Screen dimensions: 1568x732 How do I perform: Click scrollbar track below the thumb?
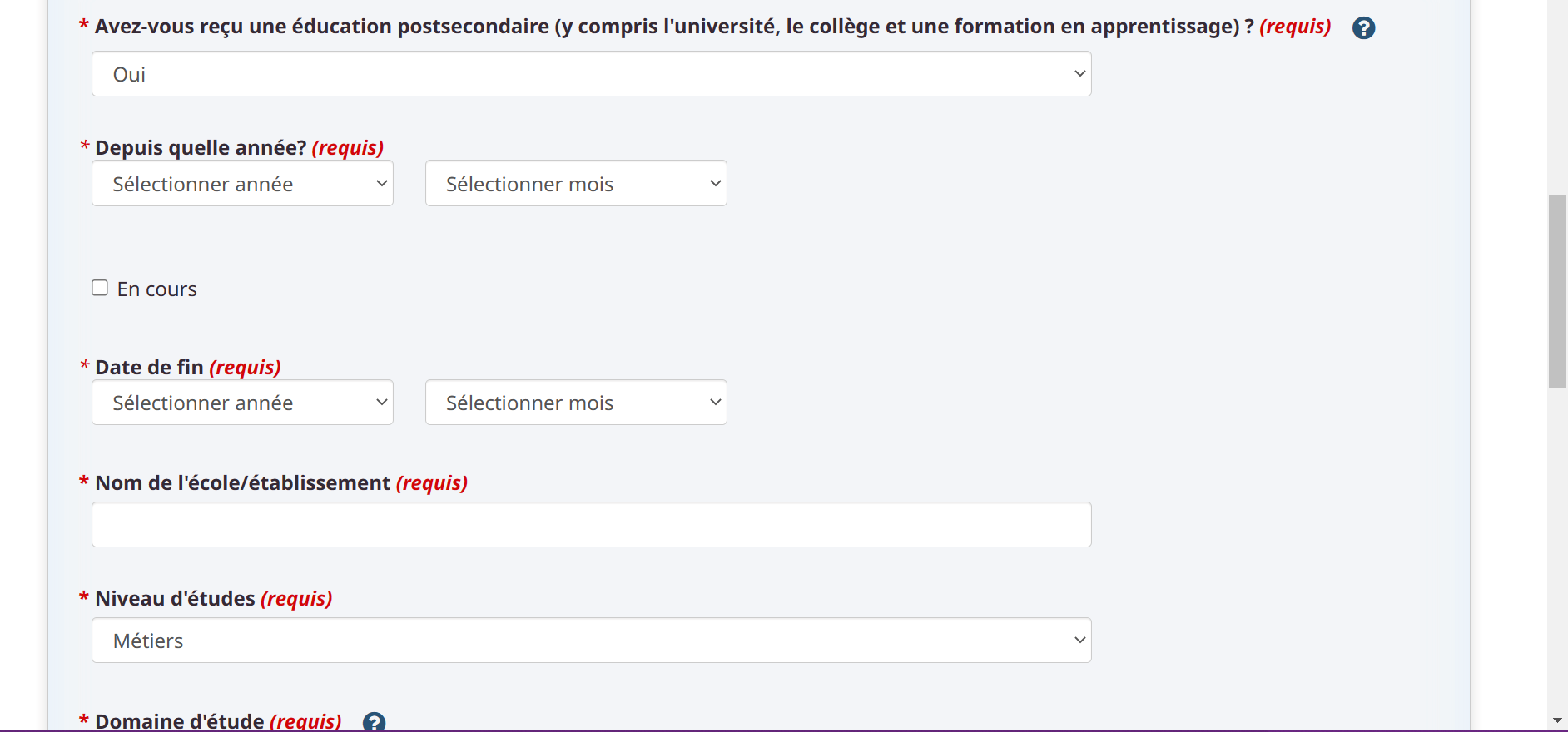[x=1557, y=549]
